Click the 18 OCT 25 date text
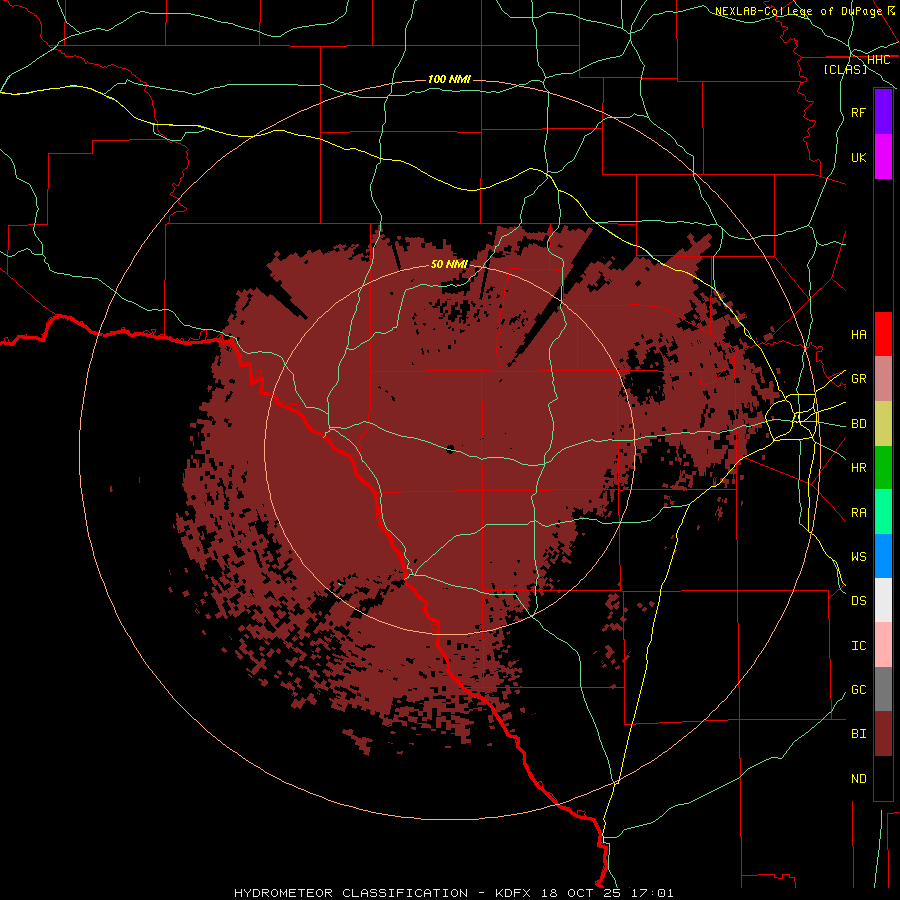Viewport: 900px width, 900px height. click(581, 893)
